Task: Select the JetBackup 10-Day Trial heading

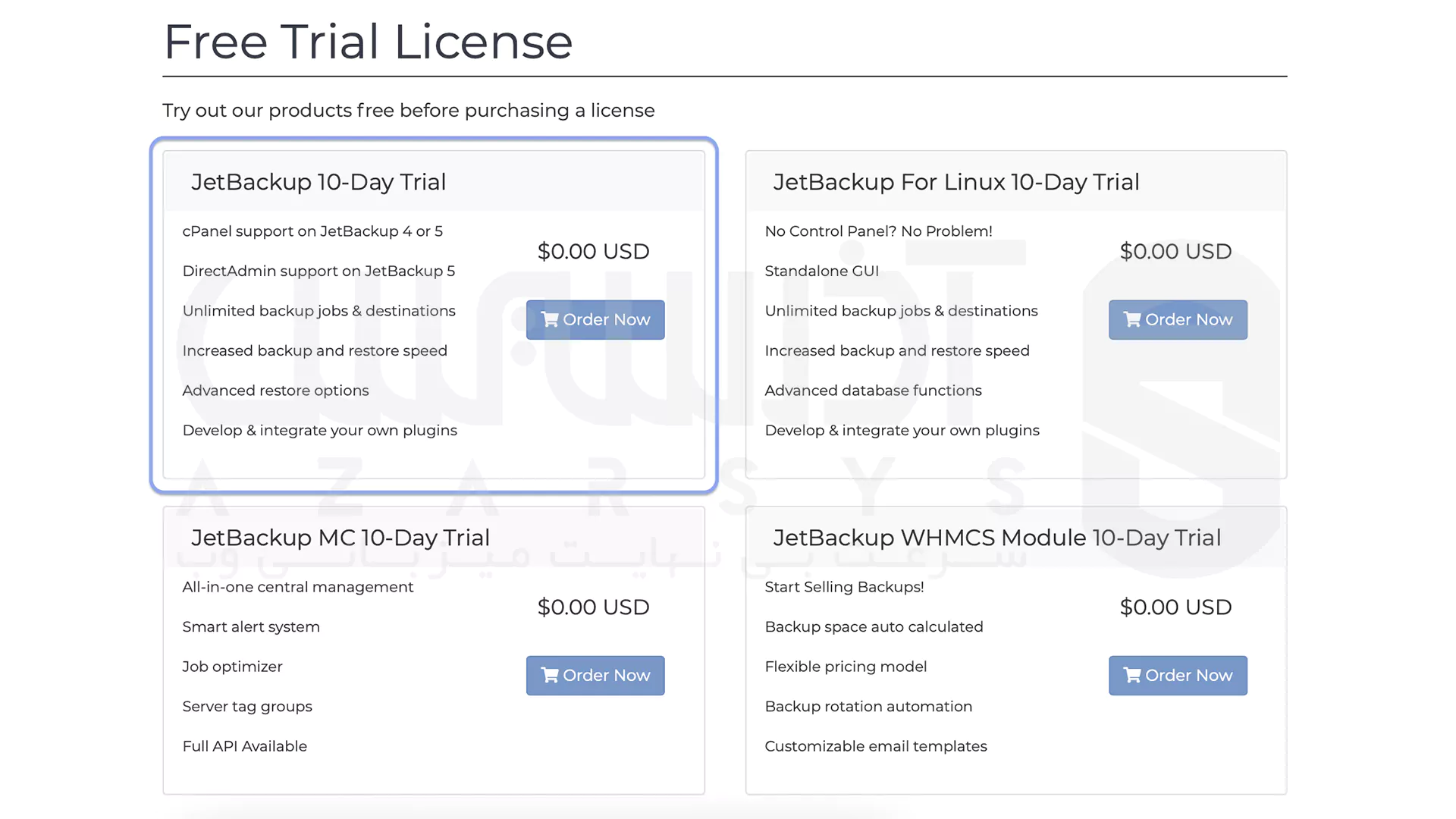Action: click(318, 182)
